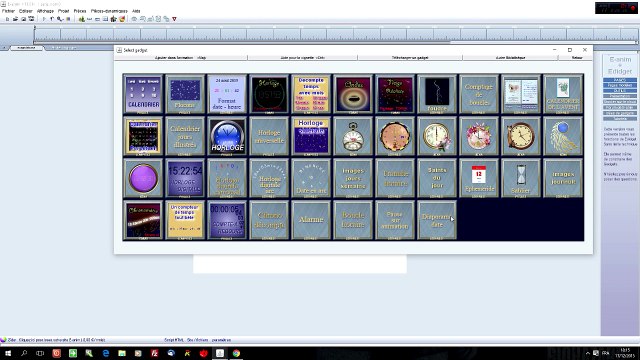Click the timeline ruler bar
Viewport: 640px width, 360px height.
(336, 33)
